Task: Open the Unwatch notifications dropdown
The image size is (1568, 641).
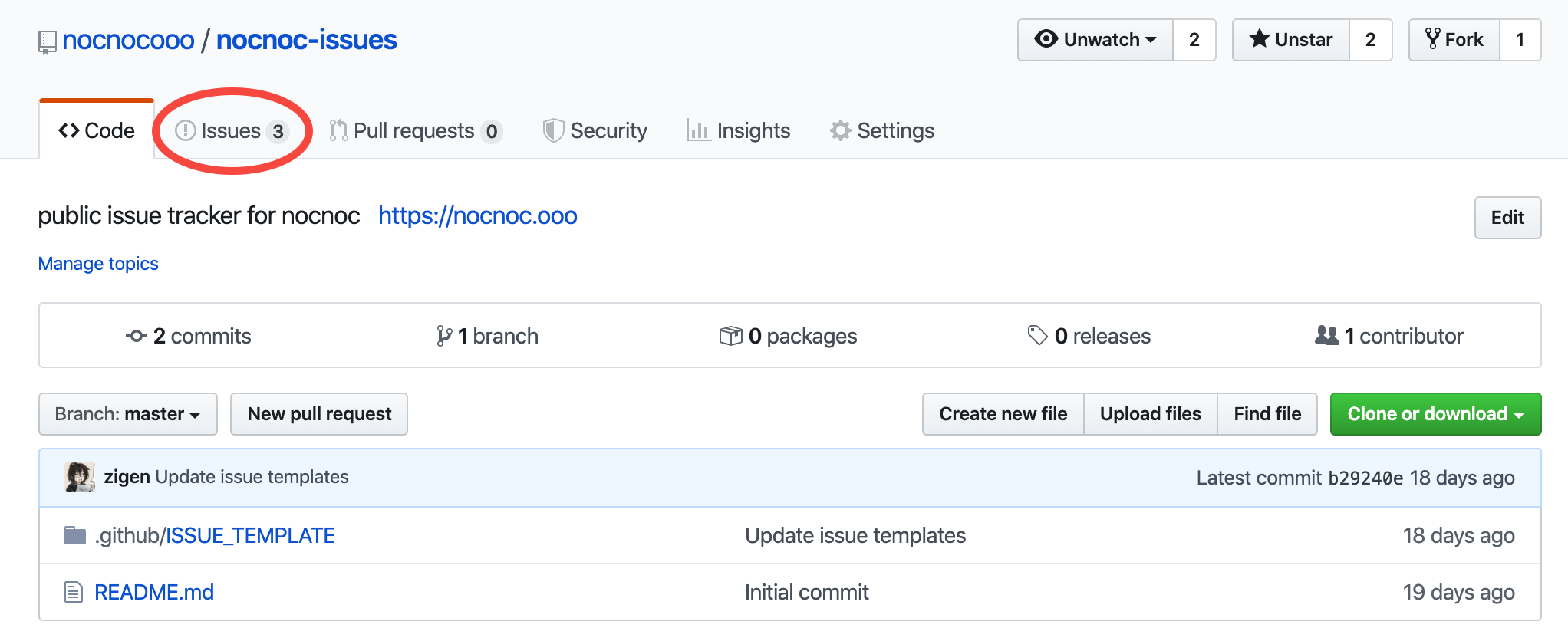Action: coord(1095,40)
